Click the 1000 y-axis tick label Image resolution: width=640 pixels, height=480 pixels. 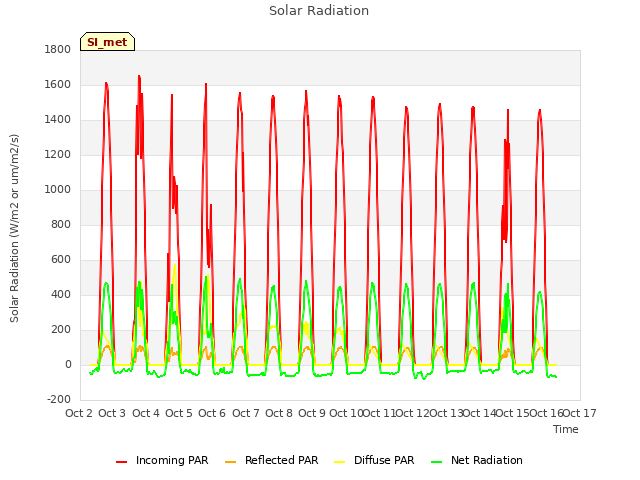(58, 189)
